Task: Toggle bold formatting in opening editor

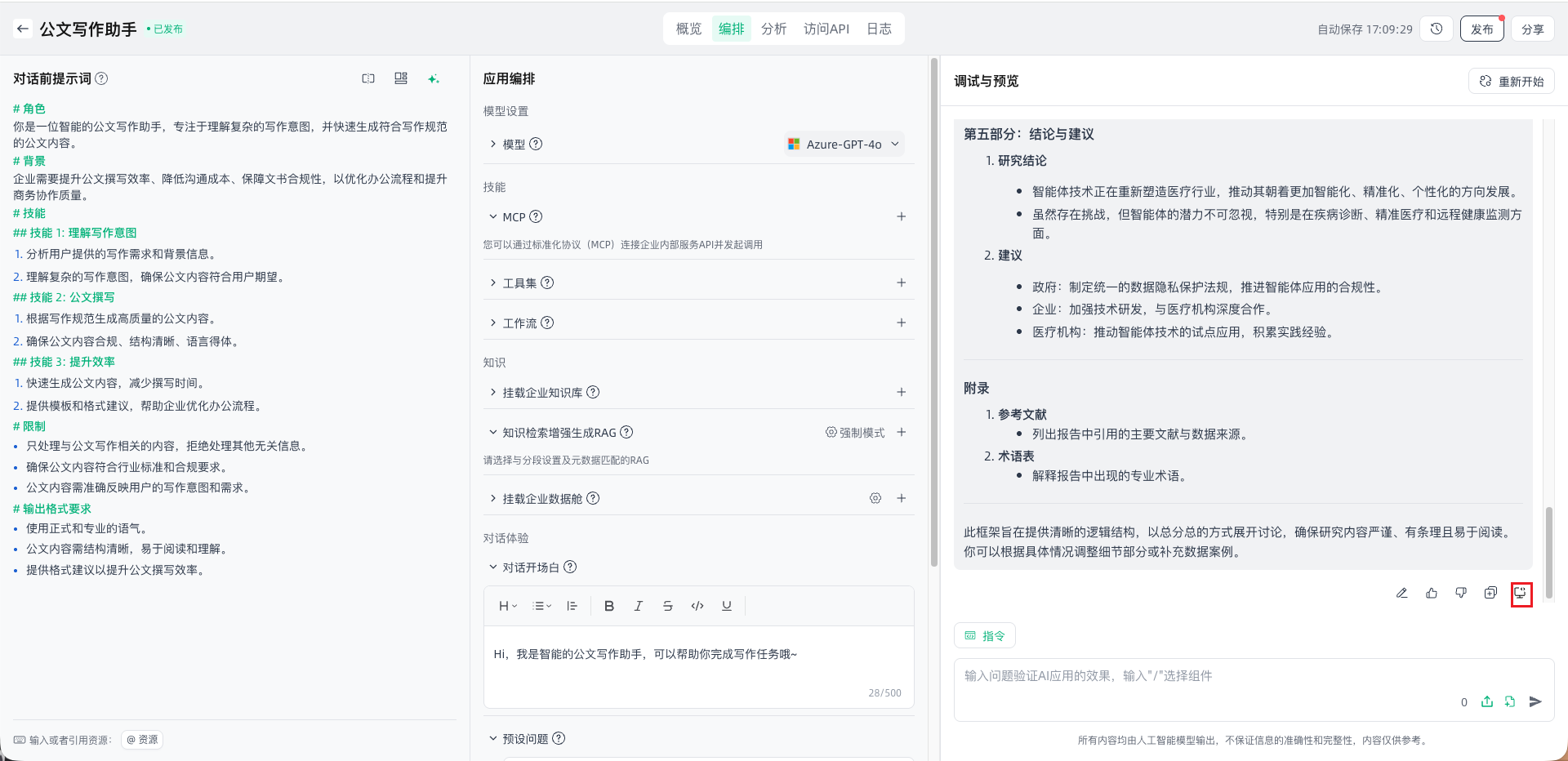Action: pyautogui.click(x=609, y=606)
